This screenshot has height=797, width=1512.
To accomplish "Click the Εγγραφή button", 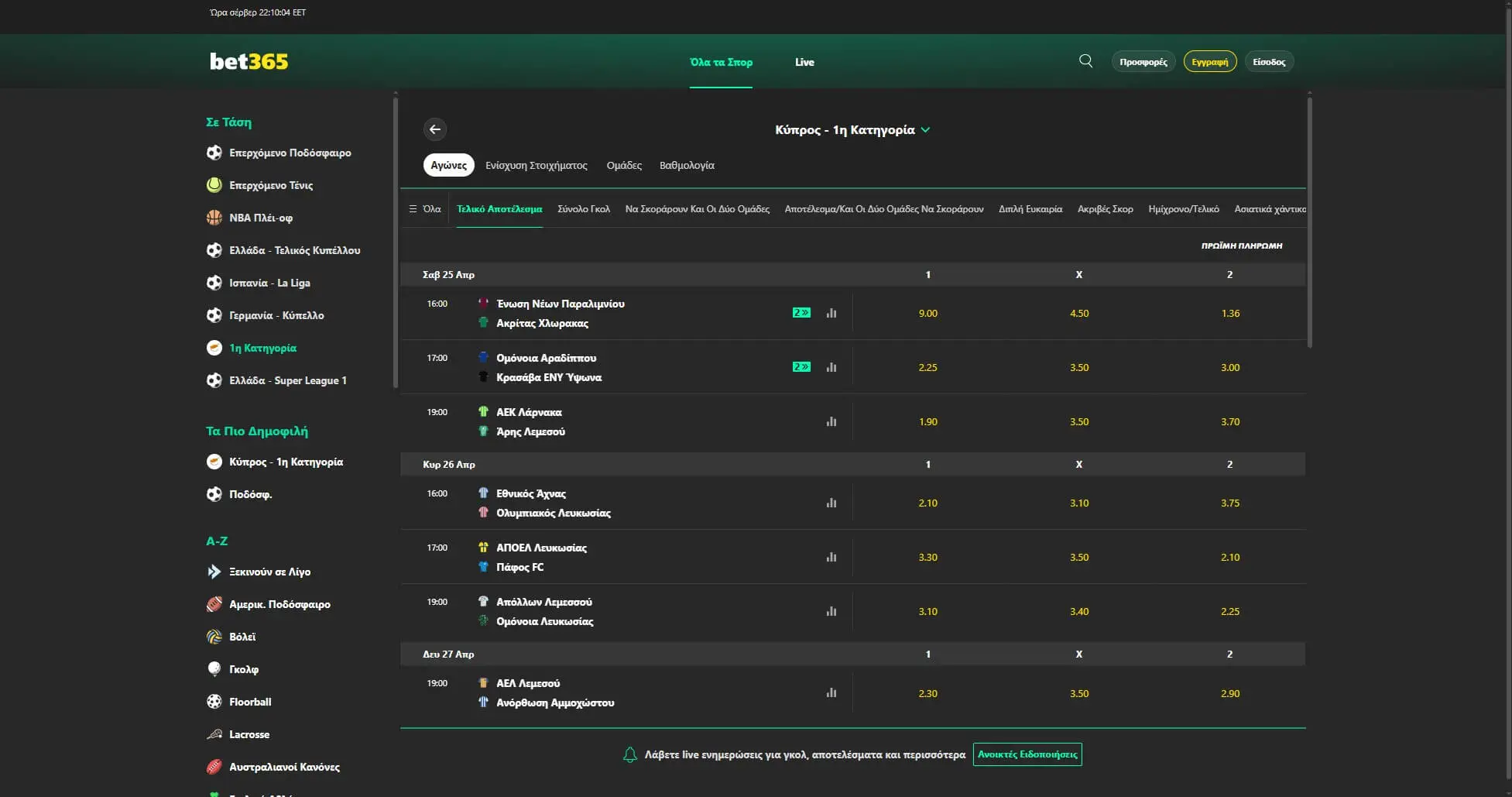I will coord(1210,61).
